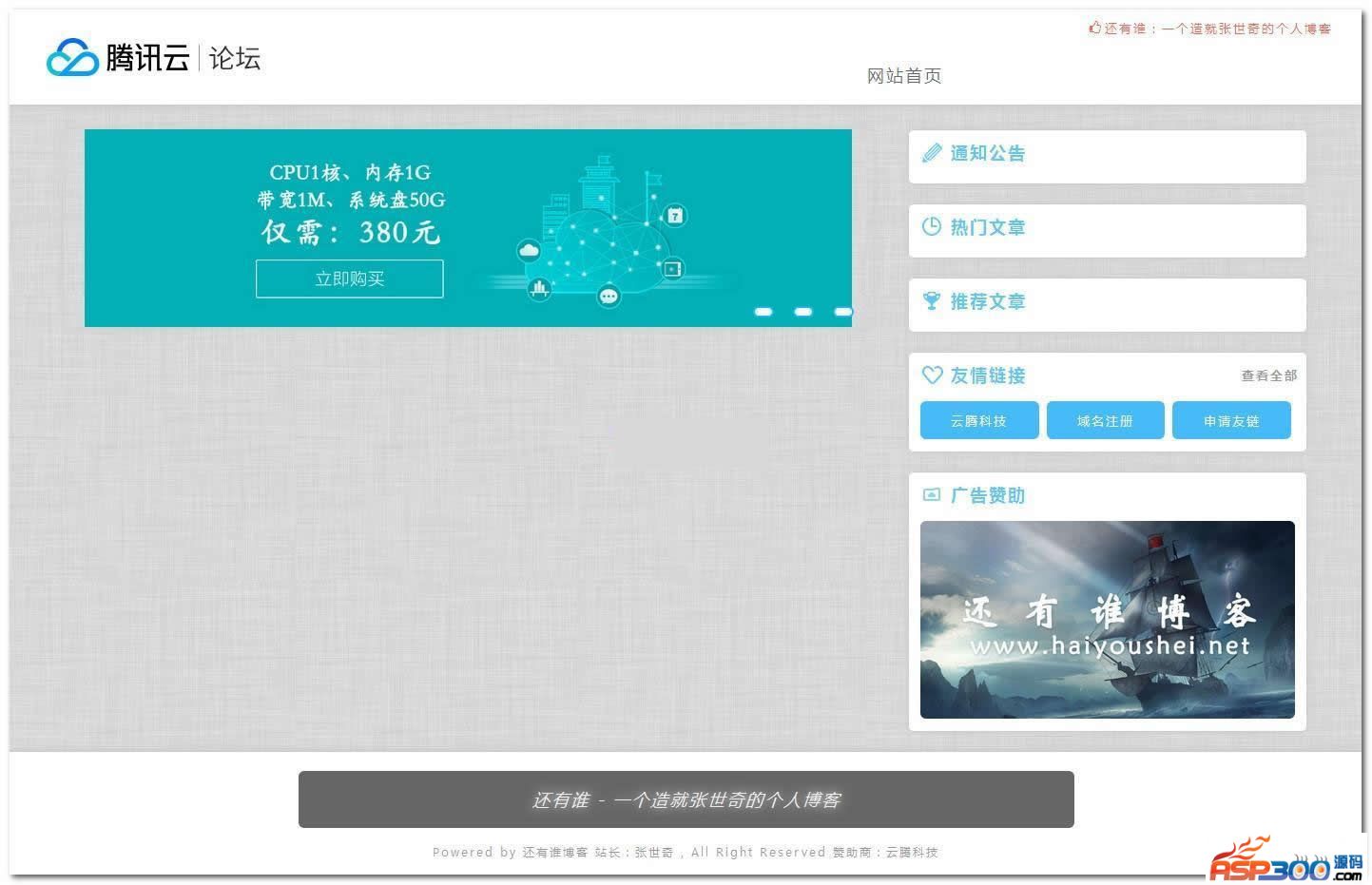Click the ad icon beside 广告赞助

(x=932, y=495)
